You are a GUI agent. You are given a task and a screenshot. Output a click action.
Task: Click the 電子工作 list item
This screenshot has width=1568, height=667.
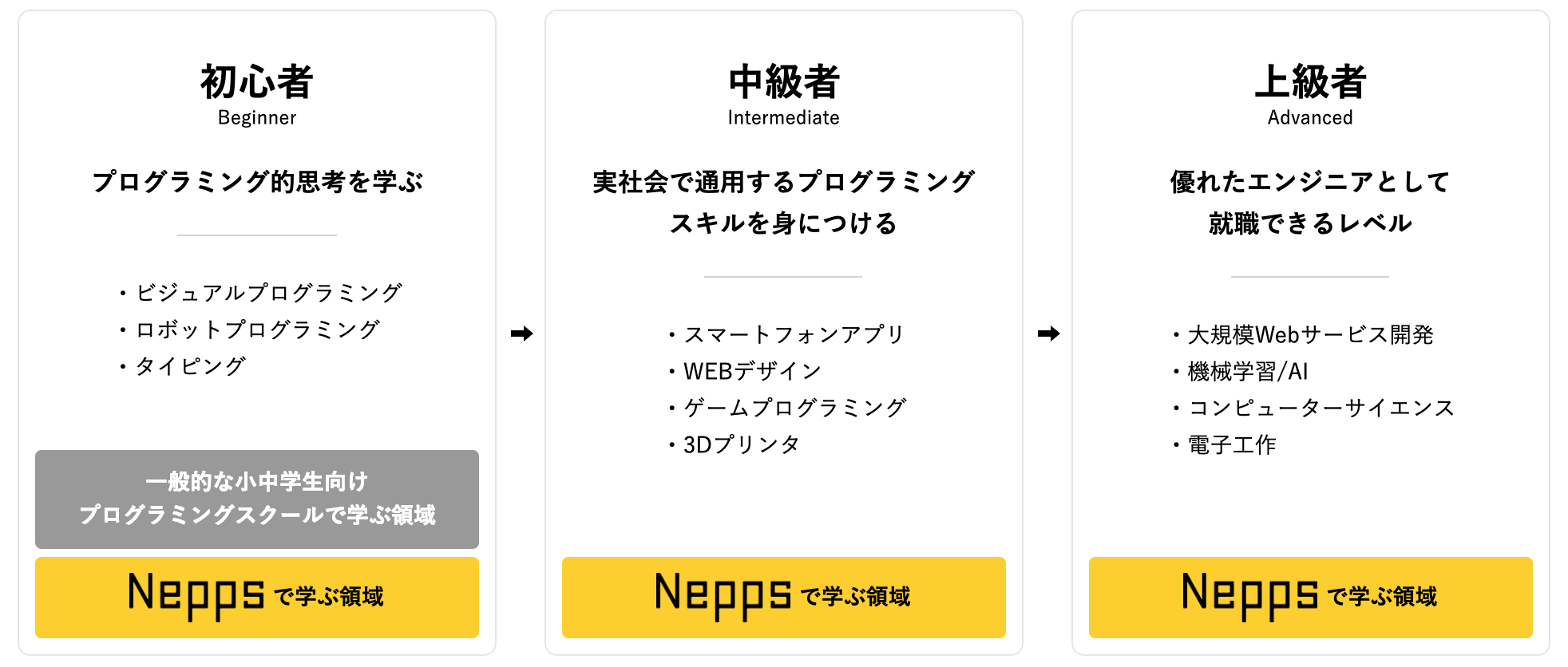pos(1232,444)
